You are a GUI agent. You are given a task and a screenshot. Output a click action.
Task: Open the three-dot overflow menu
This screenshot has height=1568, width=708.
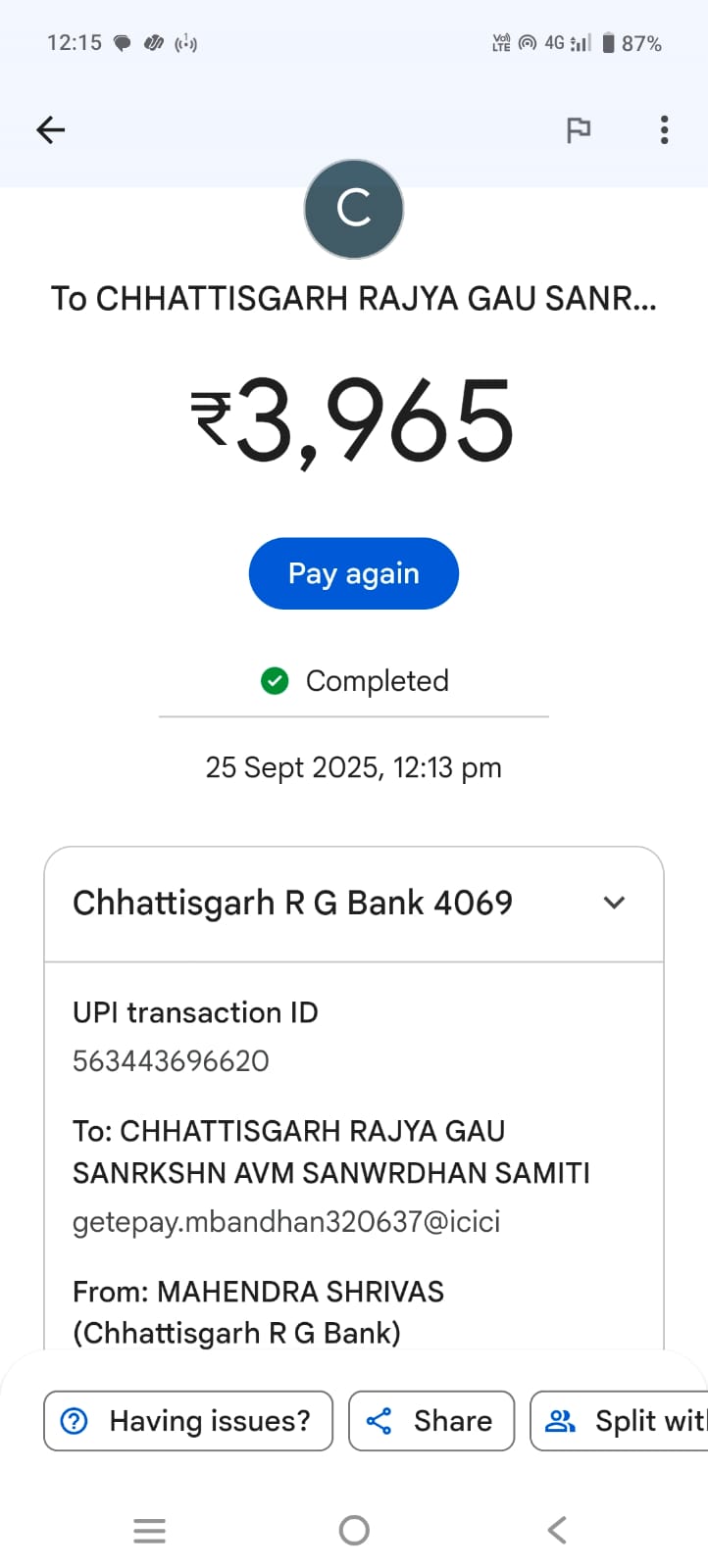pos(664,129)
